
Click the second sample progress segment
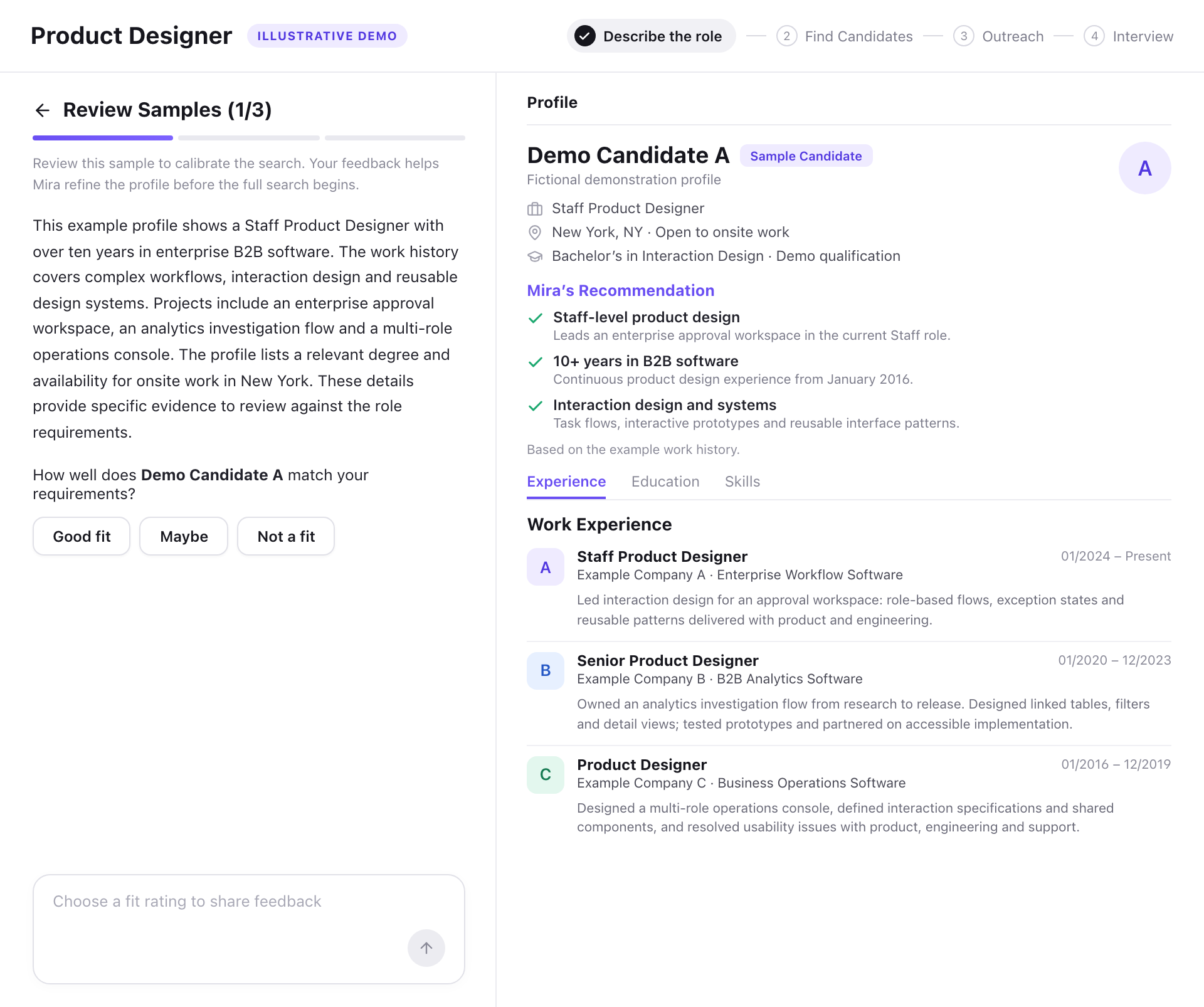point(249,138)
